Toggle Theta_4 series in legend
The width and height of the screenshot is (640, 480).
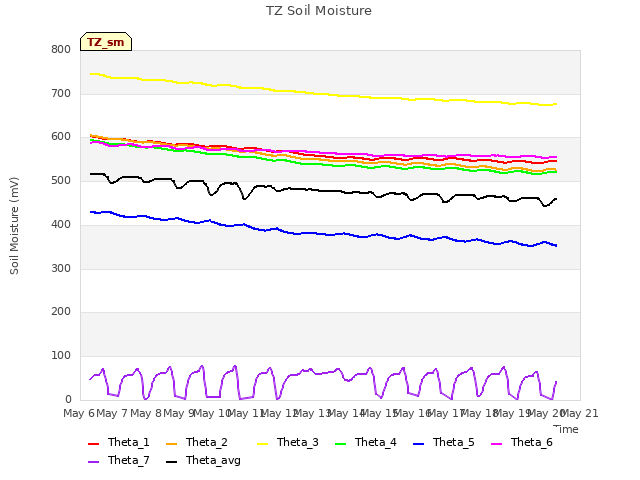click(366, 442)
